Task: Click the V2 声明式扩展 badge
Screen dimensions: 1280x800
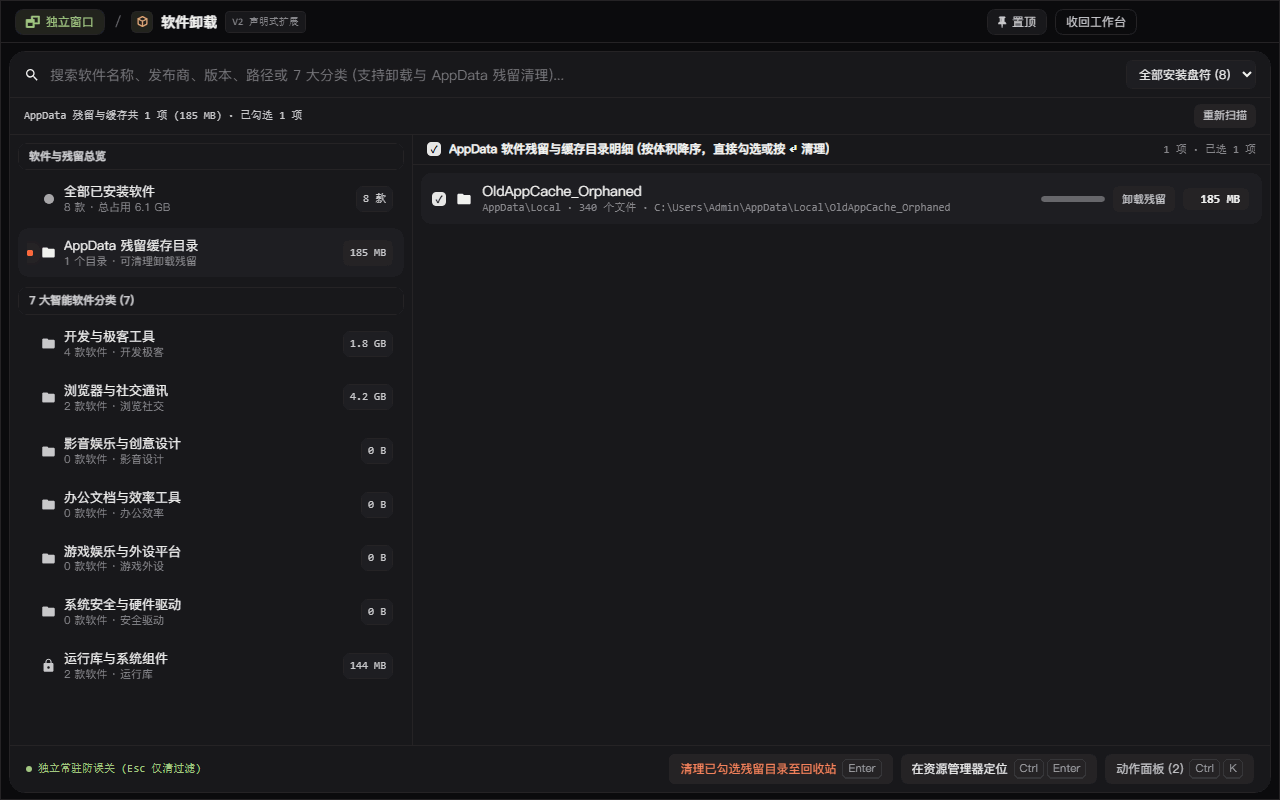Action: click(x=265, y=22)
